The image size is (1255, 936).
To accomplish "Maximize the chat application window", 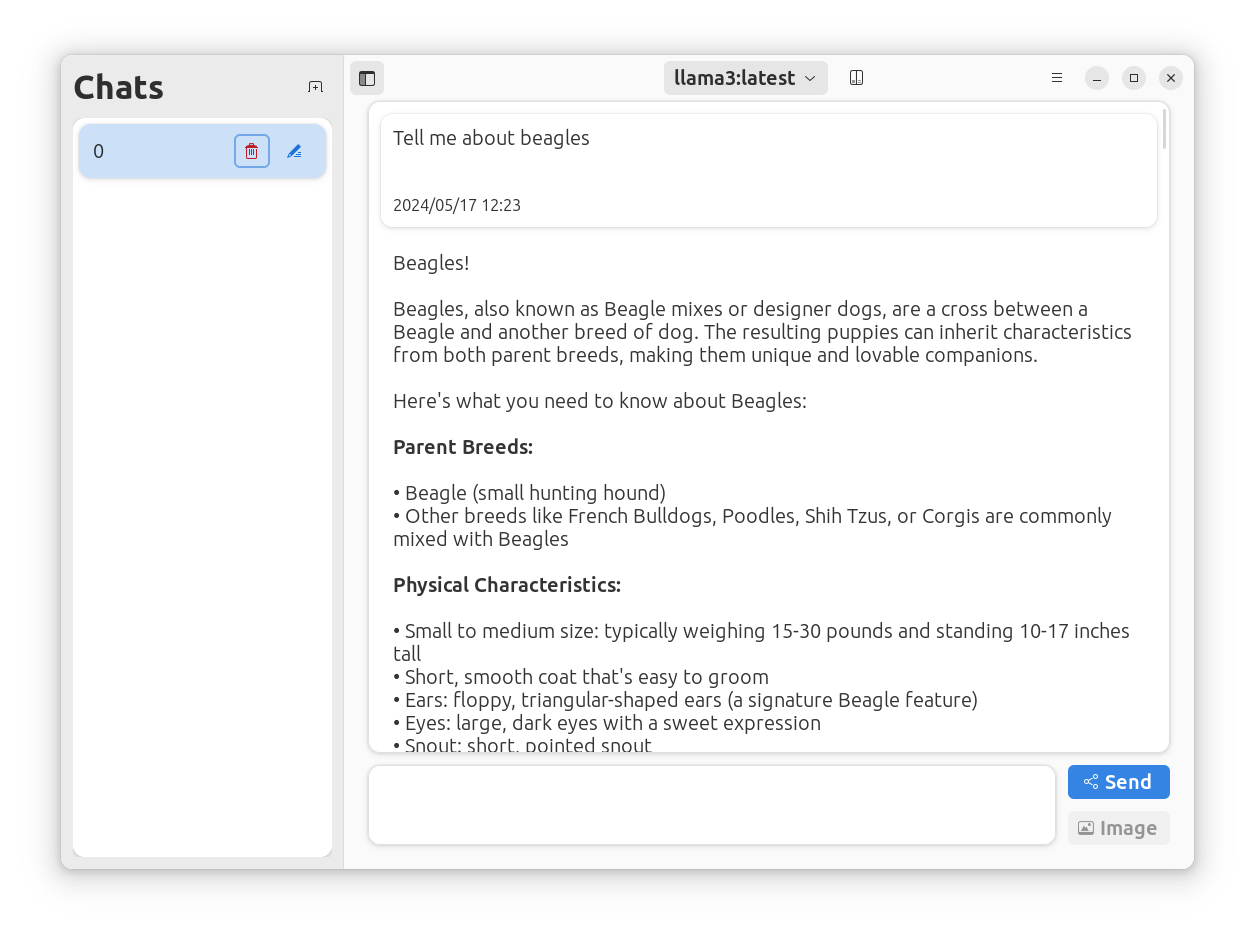I will [x=1134, y=78].
